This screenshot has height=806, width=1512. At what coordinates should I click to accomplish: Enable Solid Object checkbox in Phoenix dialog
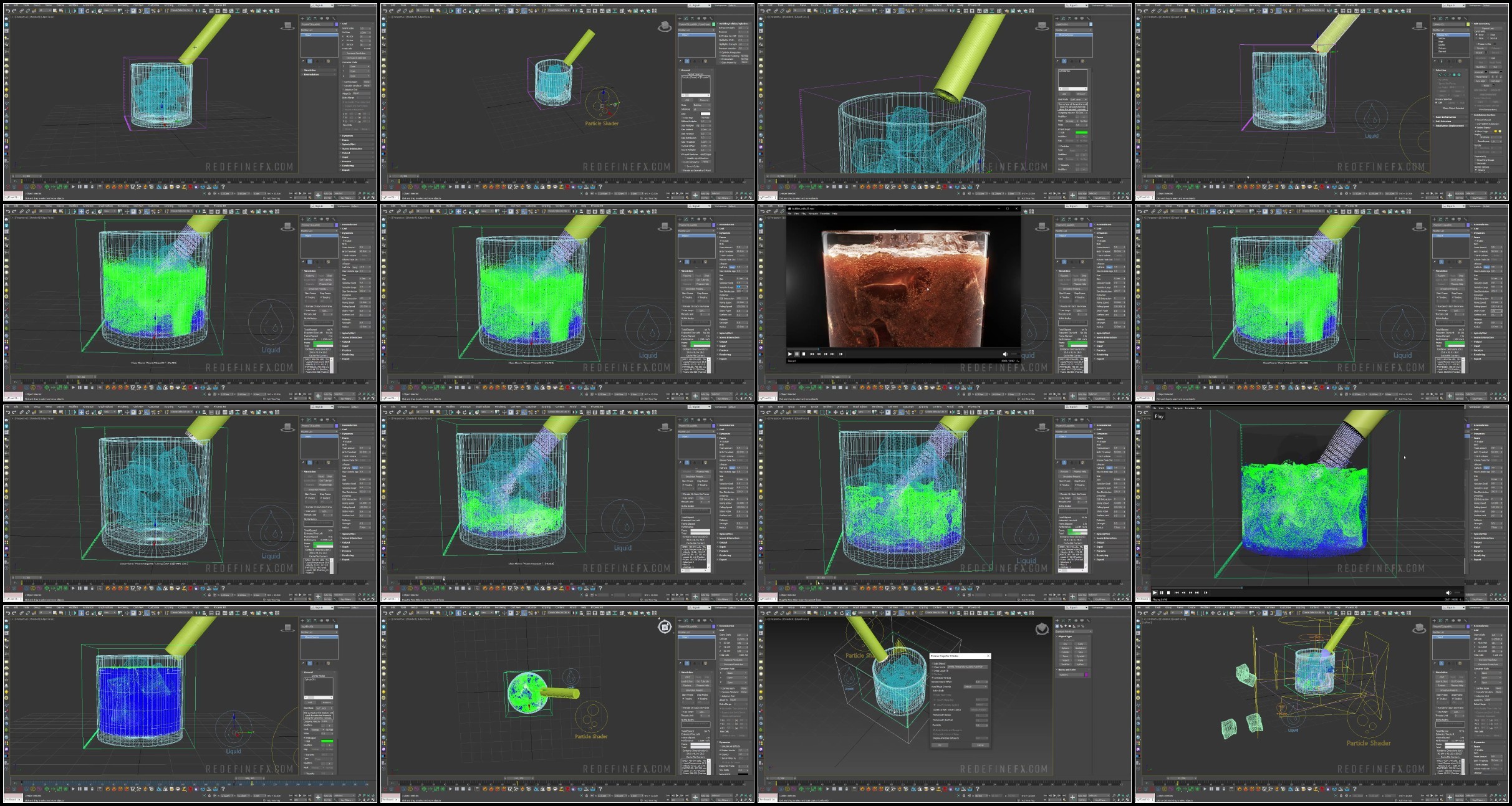pos(933,663)
